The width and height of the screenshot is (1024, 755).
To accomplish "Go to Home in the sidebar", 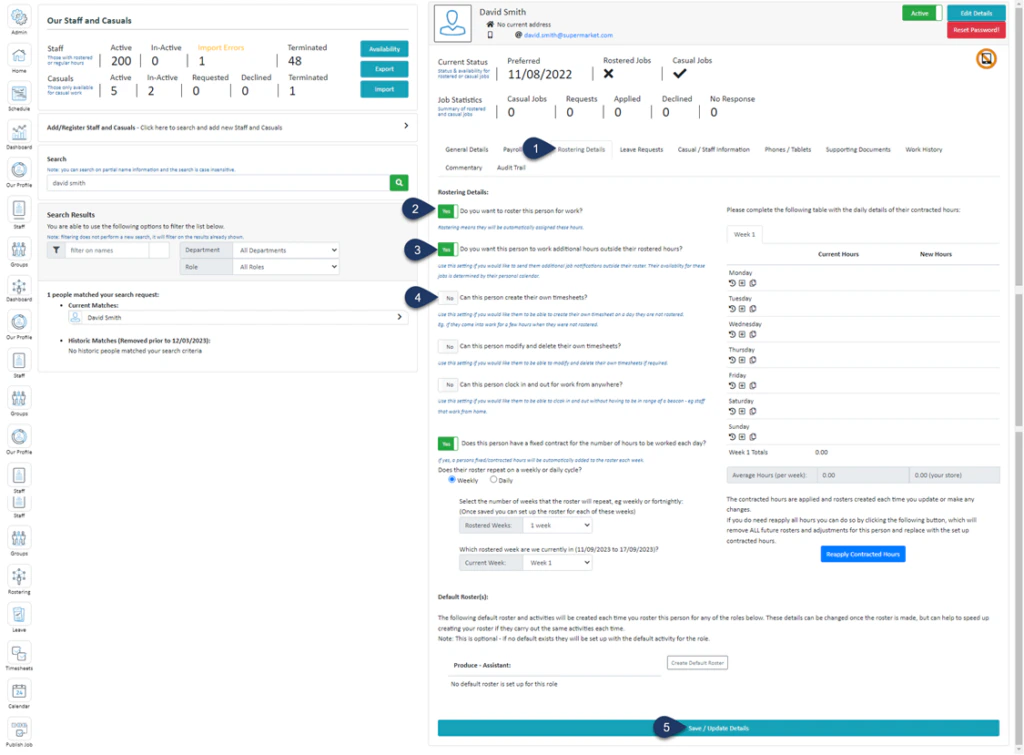I will tap(19, 57).
